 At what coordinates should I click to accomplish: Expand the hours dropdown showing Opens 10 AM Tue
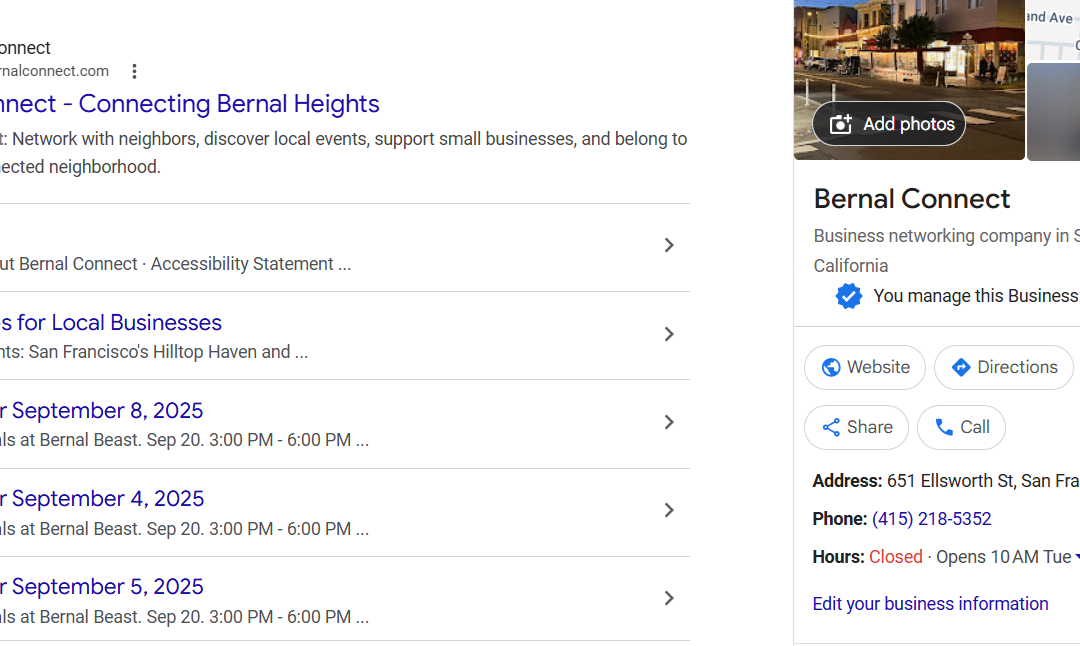click(x=1074, y=556)
